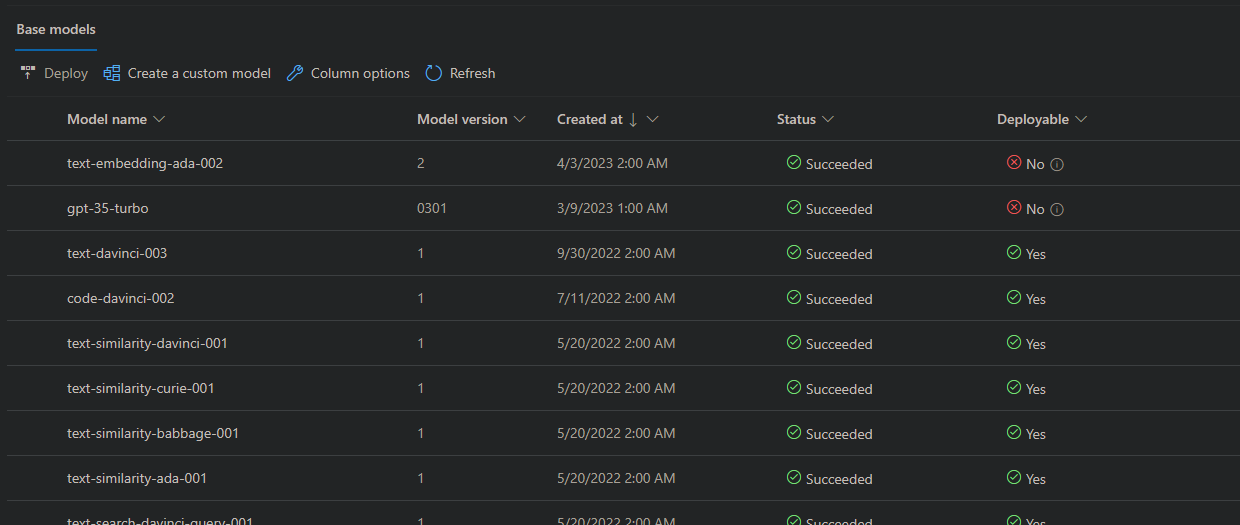The height and width of the screenshot is (525, 1240).
Task: Click info icon beside gpt-35-turbo Deployable No
Action: tap(1057, 210)
